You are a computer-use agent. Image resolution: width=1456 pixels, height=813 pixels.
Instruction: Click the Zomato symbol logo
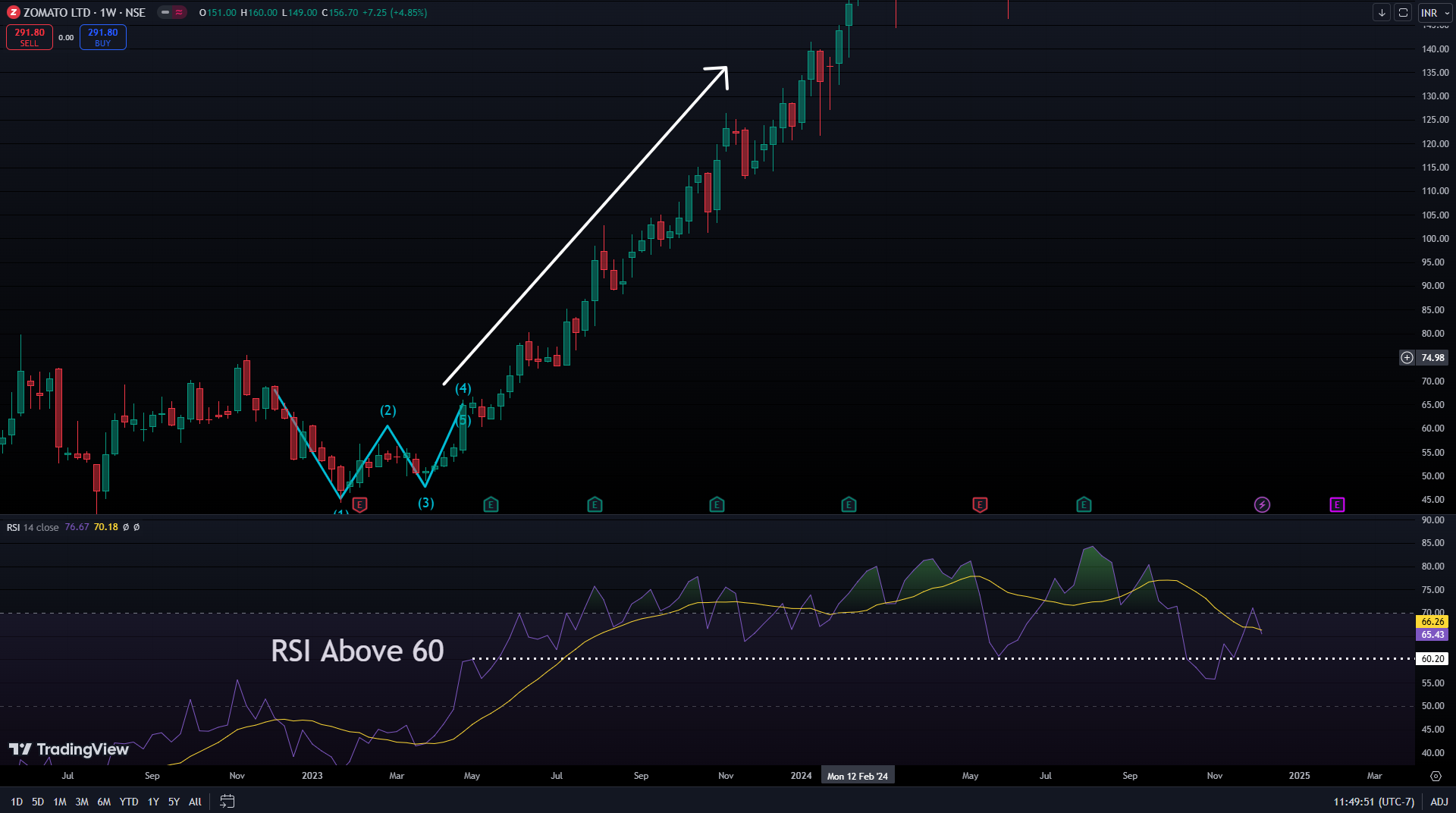(12, 12)
